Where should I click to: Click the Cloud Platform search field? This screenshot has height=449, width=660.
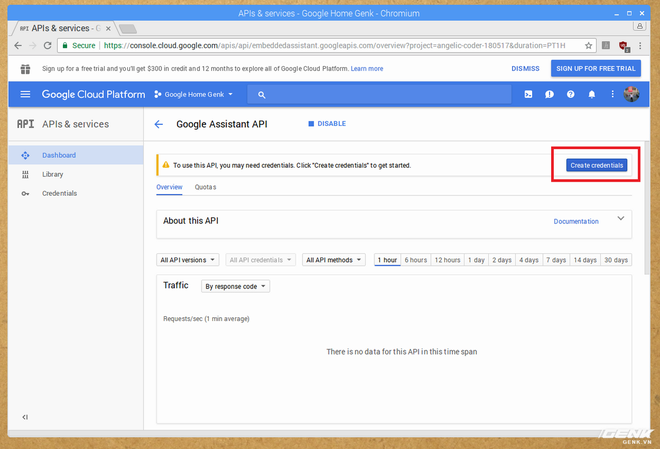[379, 95]
